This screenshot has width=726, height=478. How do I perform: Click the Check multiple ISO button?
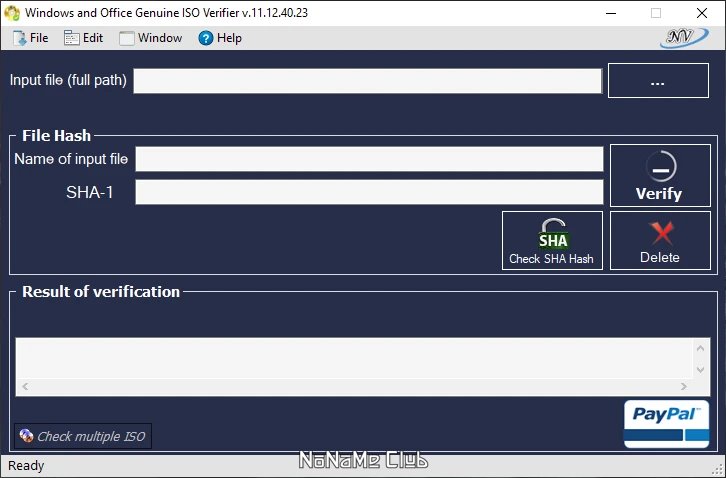click(x=83, y=436)
